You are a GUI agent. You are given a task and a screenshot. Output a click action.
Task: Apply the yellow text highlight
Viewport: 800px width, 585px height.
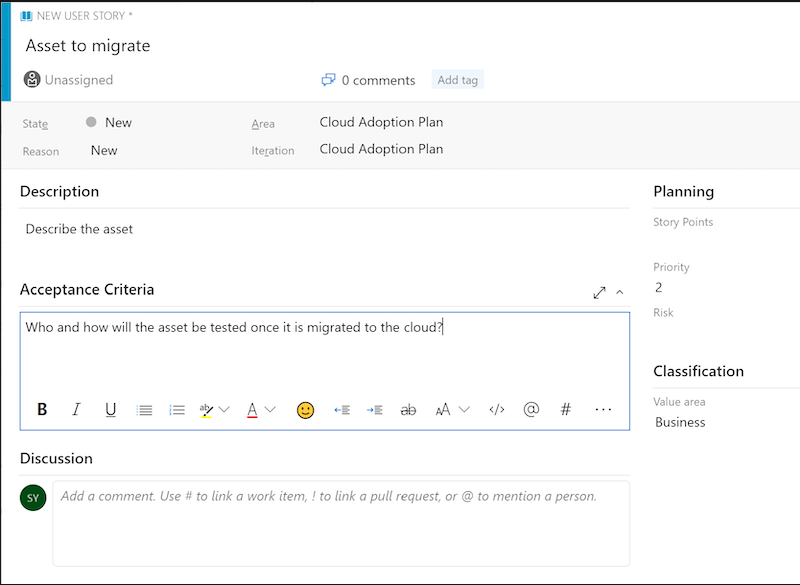[206, 410]
